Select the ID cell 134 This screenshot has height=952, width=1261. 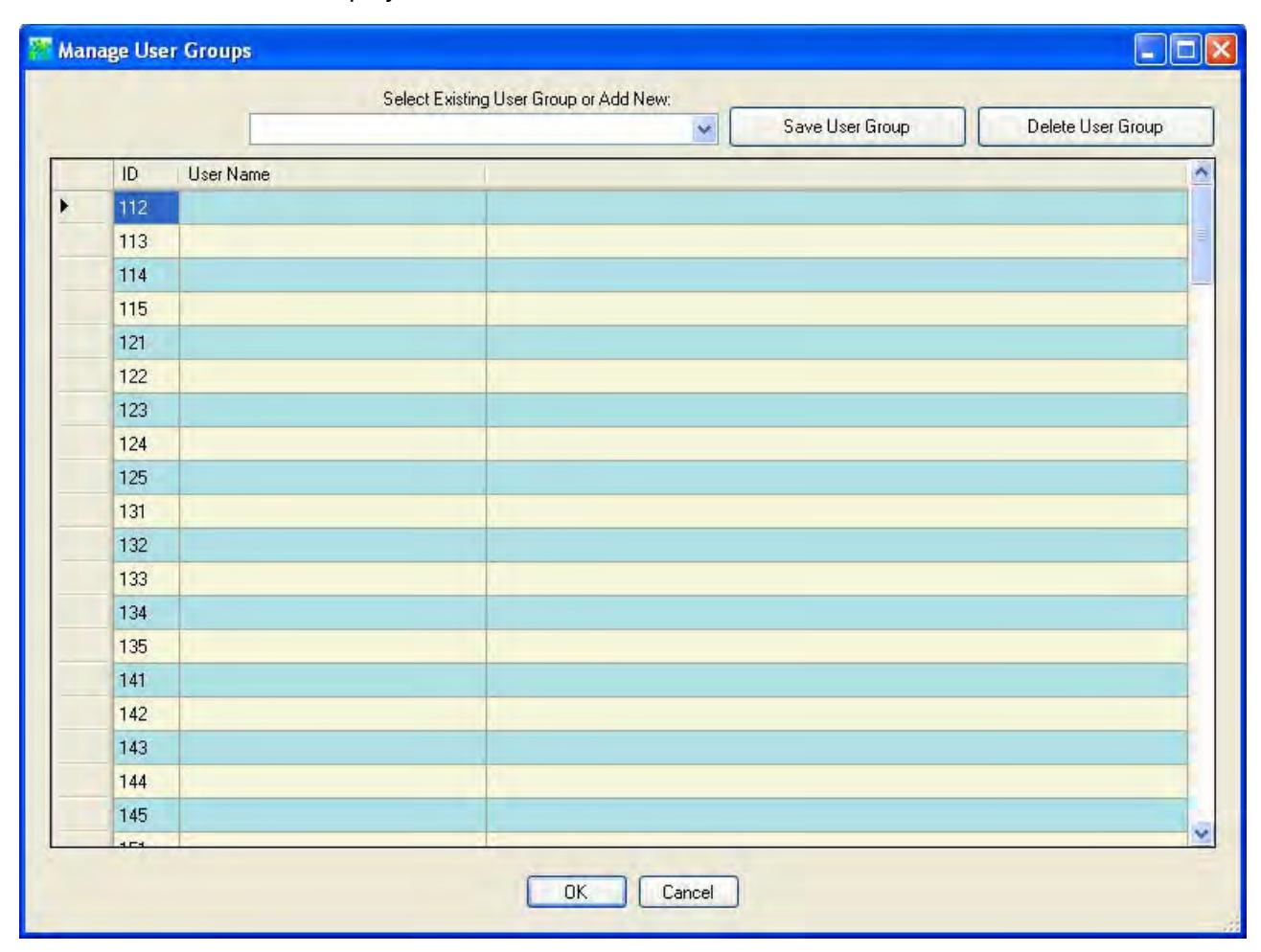(146, 613)
